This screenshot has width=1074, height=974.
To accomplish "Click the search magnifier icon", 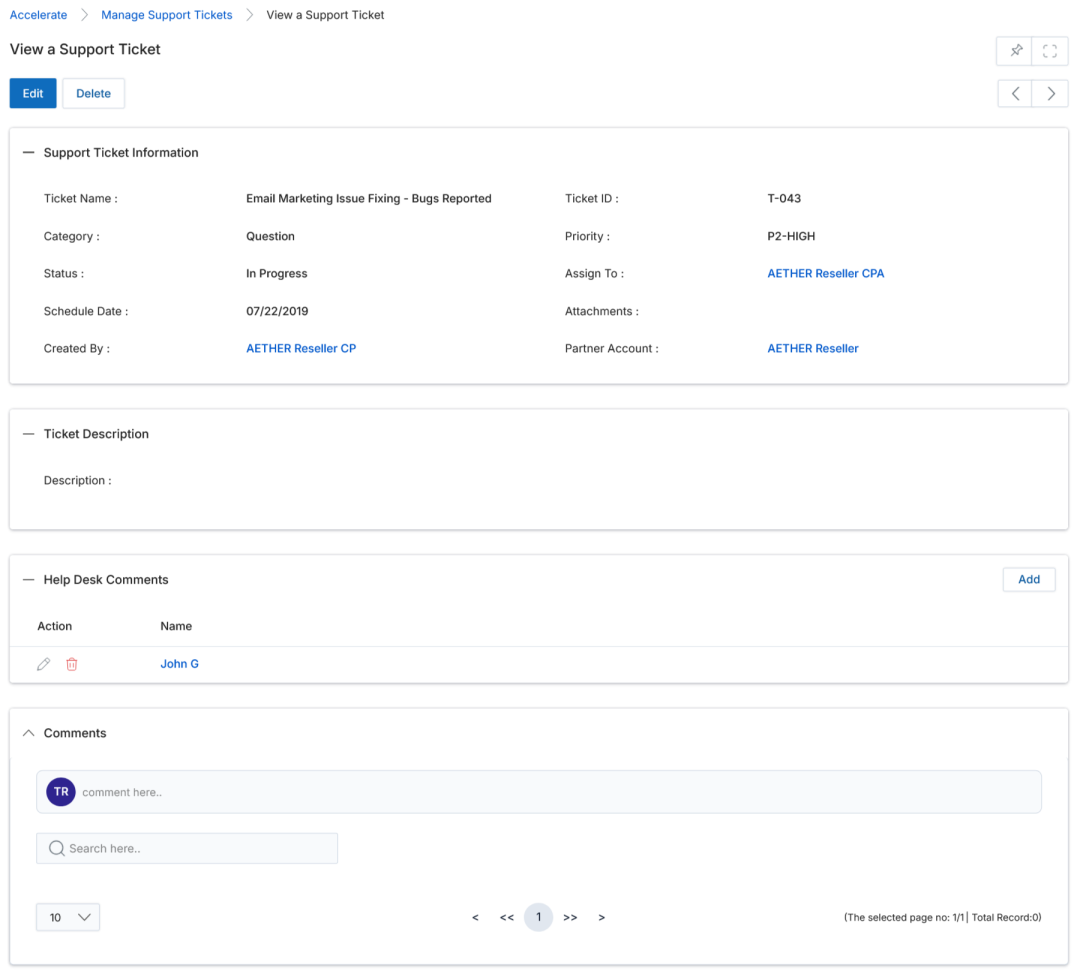I will pyautogui.click(x=56, y=848).
